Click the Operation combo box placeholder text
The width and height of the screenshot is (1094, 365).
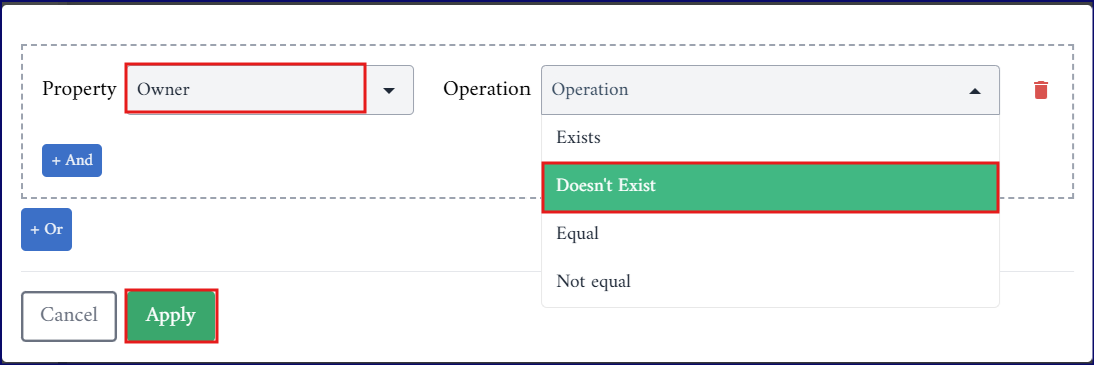pyautogui.click(x=590, y=89)
